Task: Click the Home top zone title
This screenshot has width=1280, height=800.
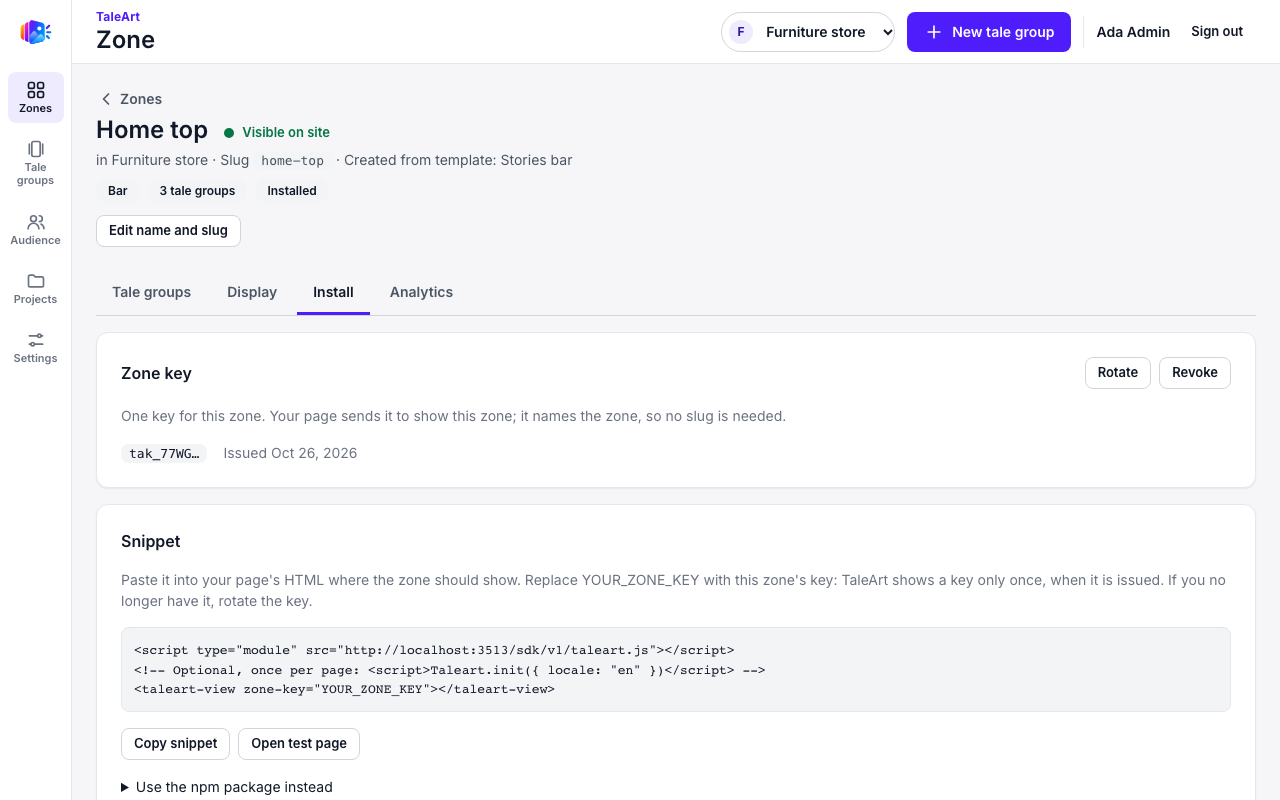Action: (x=152, y=130)
